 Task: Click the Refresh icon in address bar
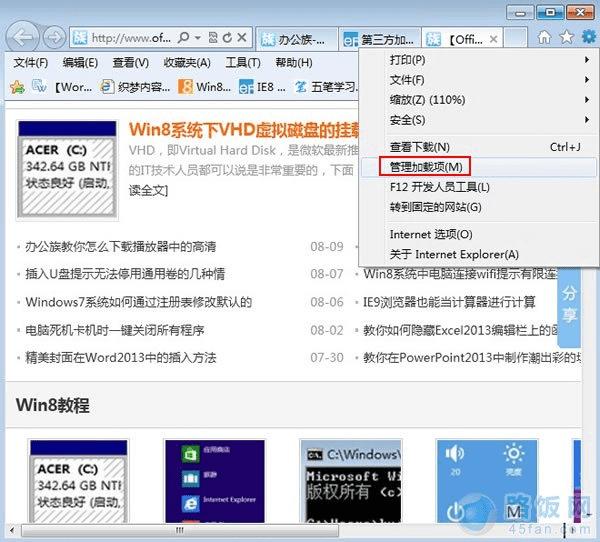(227, 38)
